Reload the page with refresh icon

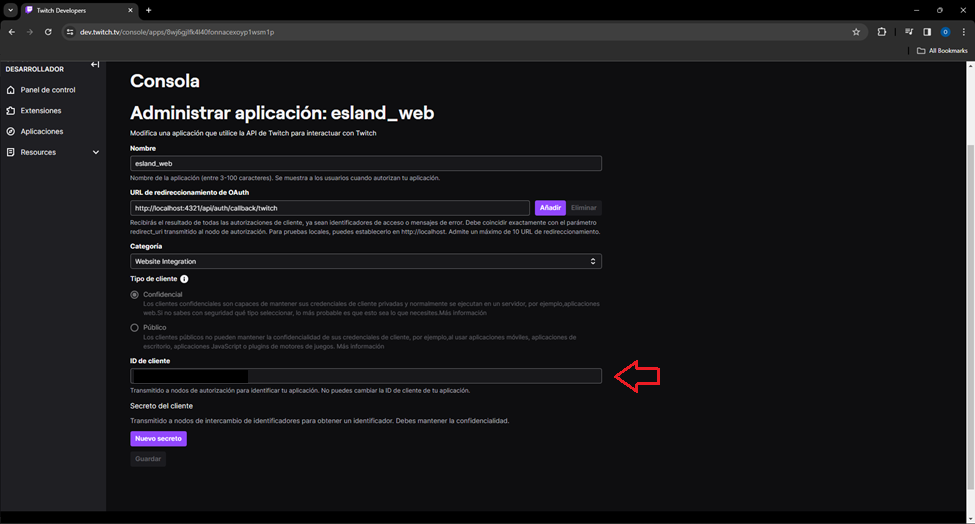click(48, 32)
